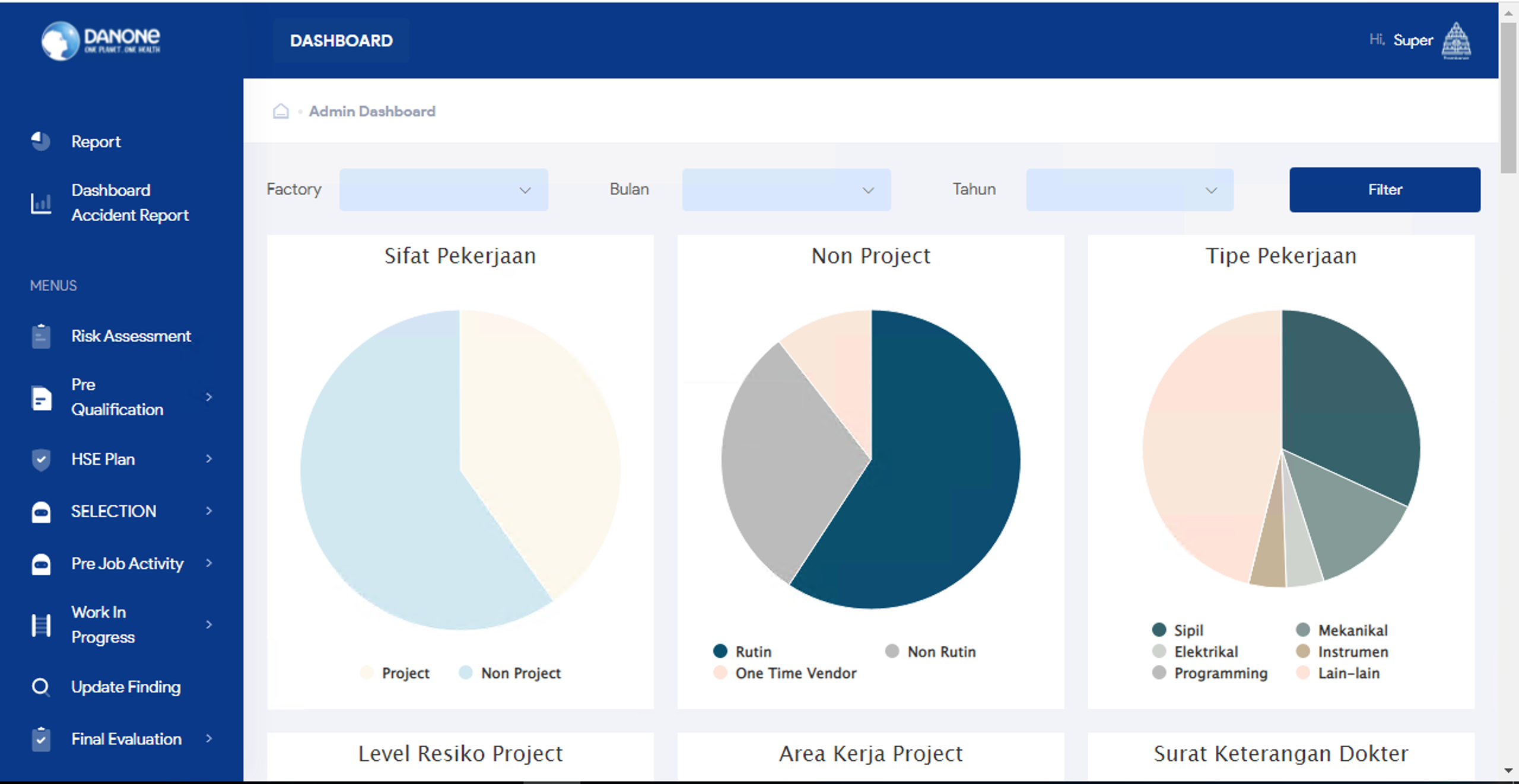Toggle the Project legend item

tap(395, 673)
